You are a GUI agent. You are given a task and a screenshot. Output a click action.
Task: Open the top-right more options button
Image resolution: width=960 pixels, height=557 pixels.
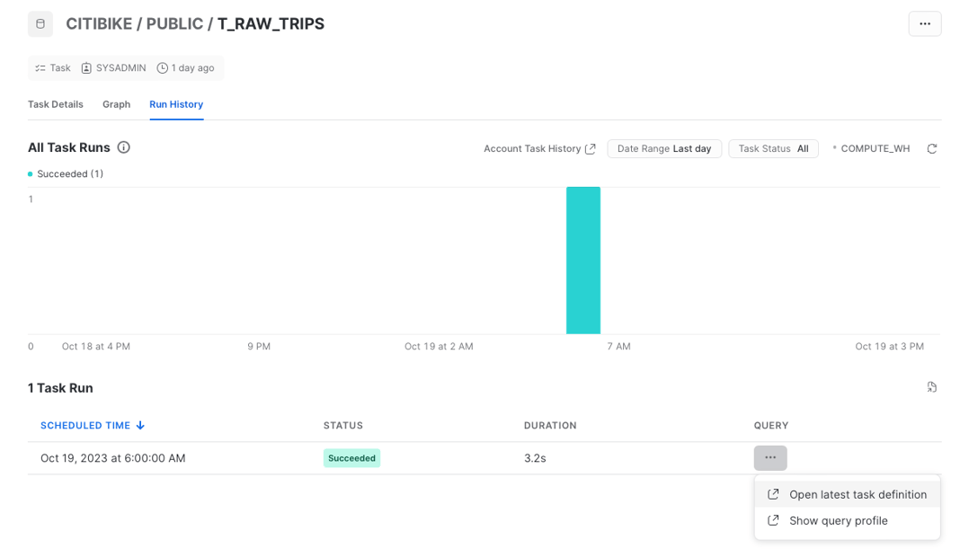(924, 24)
